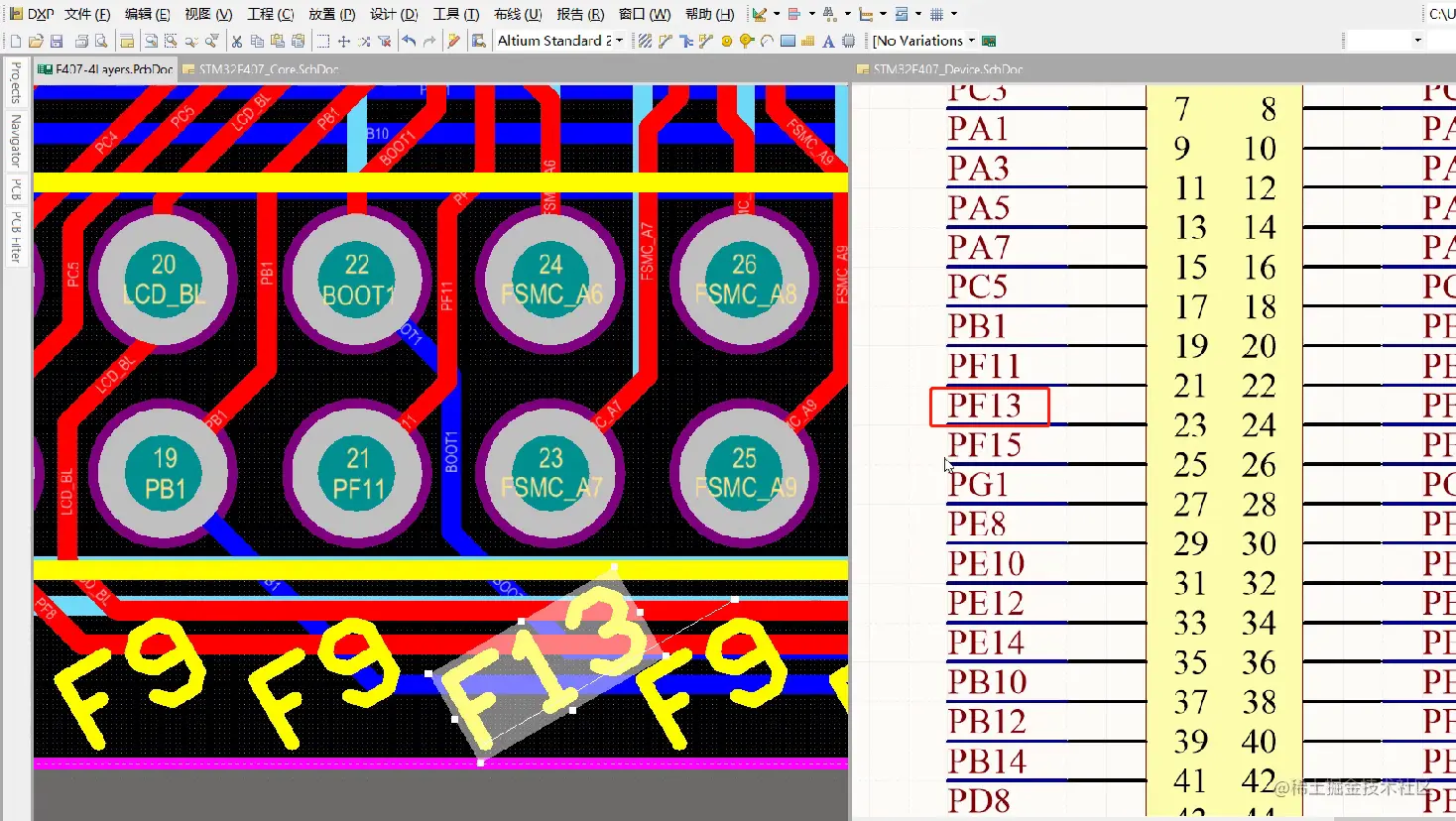The image size is (1456, 821).
Task: Select pad 25 FSMC_A9 on the PCB
Action: click(x=744, y=473)
